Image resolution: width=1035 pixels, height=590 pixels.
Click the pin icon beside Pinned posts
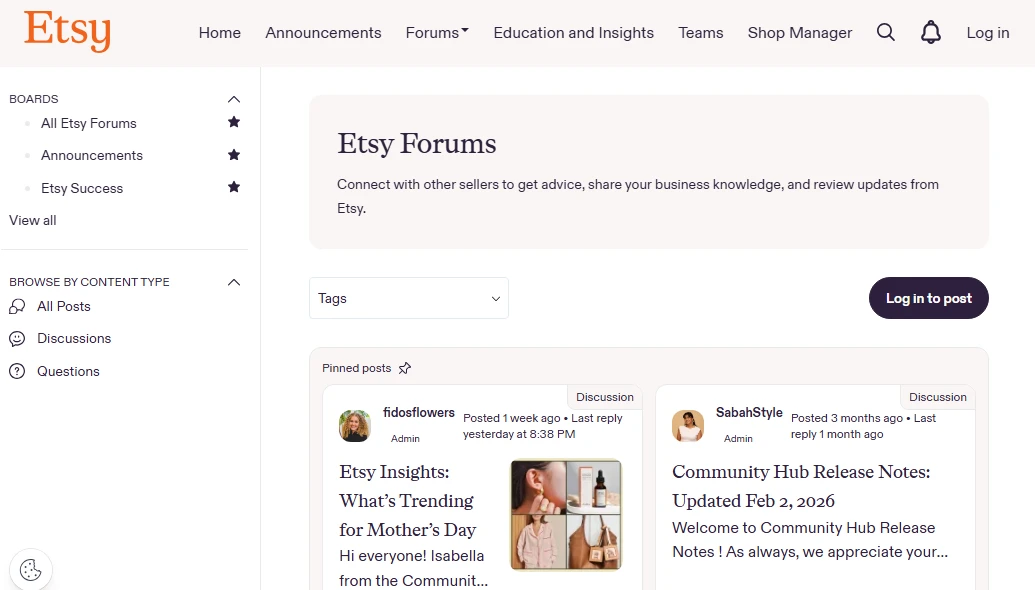(405, 367)
